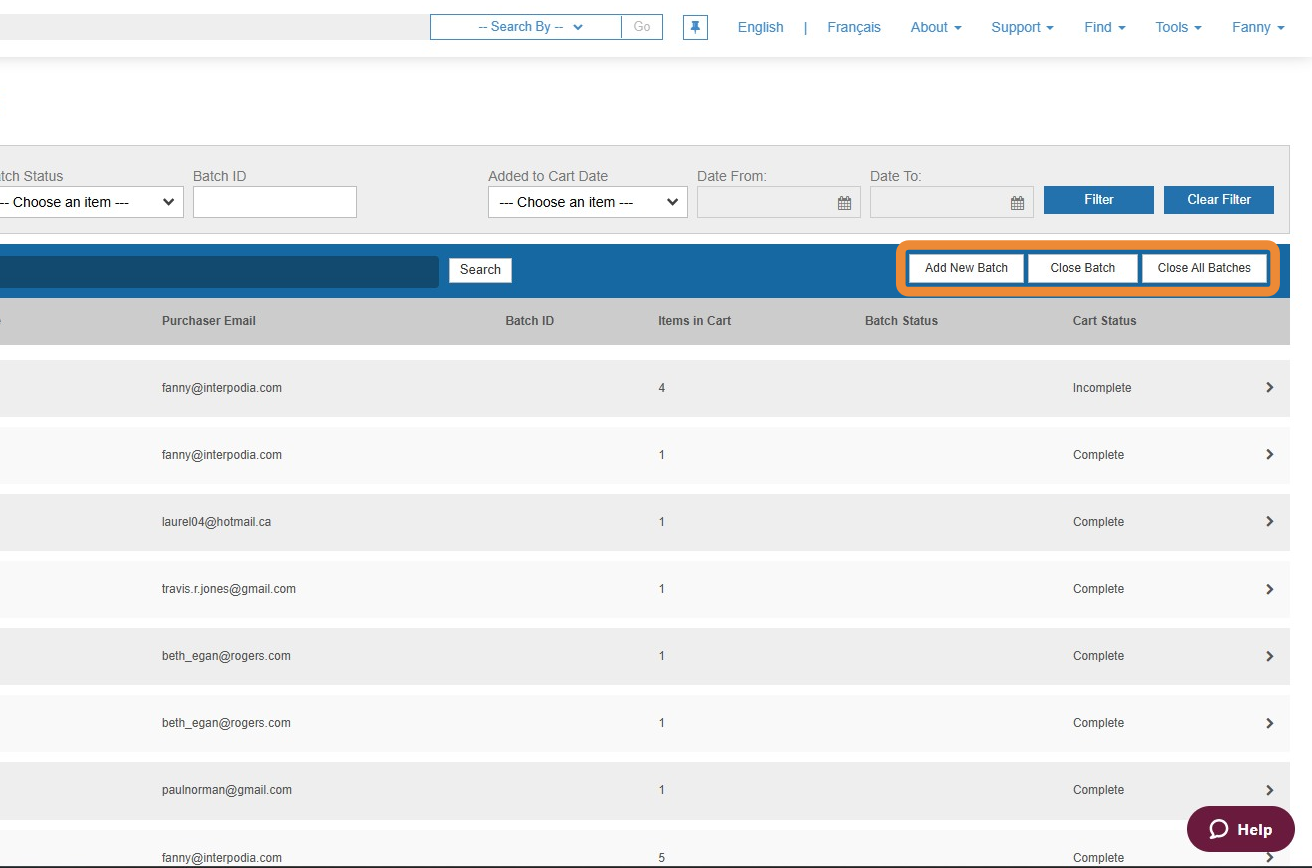Viewport: 1312px width, 868px height.
Task: Expand the Find menu
Action: click(x=1104, y=27)
